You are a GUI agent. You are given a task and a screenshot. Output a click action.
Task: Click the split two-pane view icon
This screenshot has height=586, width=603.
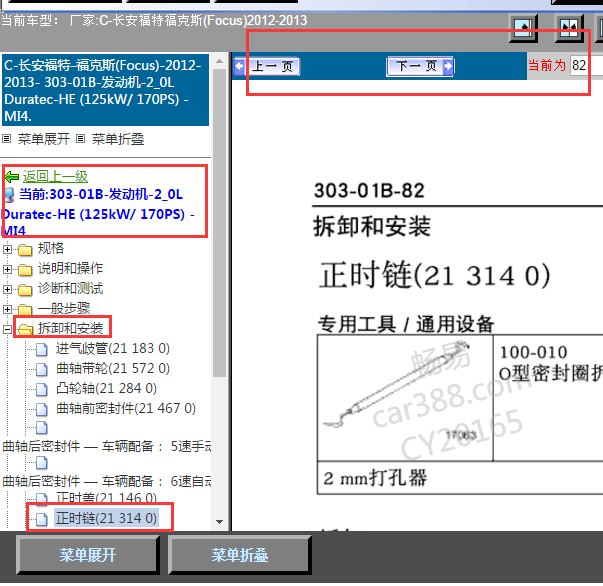point(569,28)
